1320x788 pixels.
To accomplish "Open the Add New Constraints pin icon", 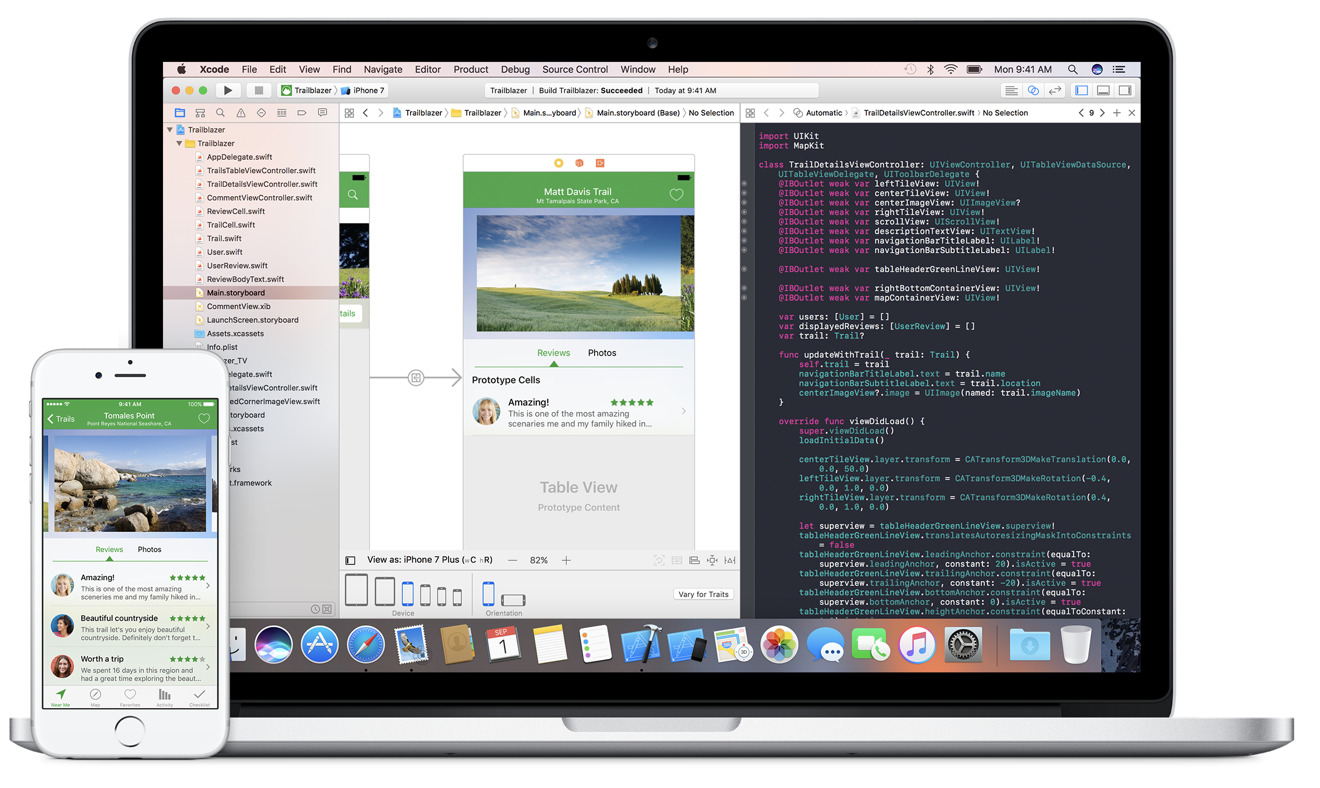I will pos(712,560).
